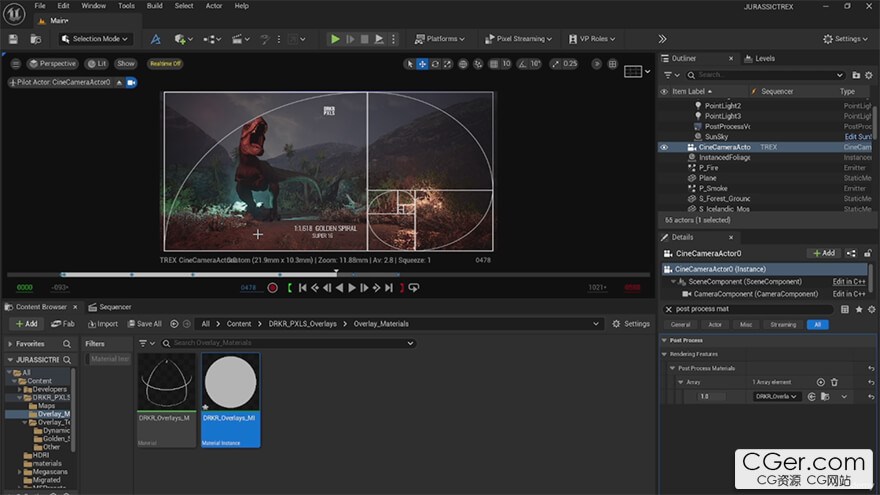The height and width of the screenshot is (495, 880).
Task: Toggle visibility eye for CineCameraActor row
Action: (x=664, y=147)
